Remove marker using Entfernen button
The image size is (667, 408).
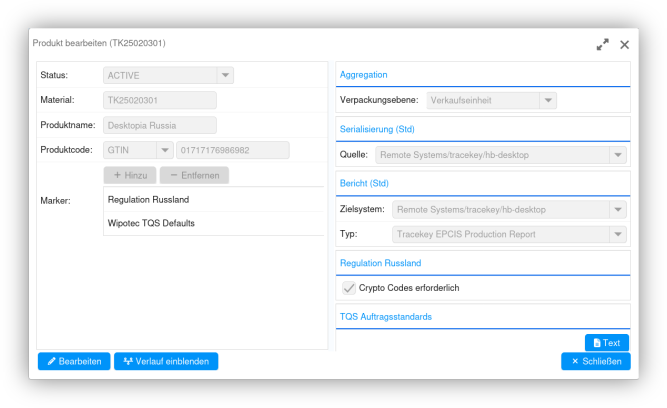(194, 175)
